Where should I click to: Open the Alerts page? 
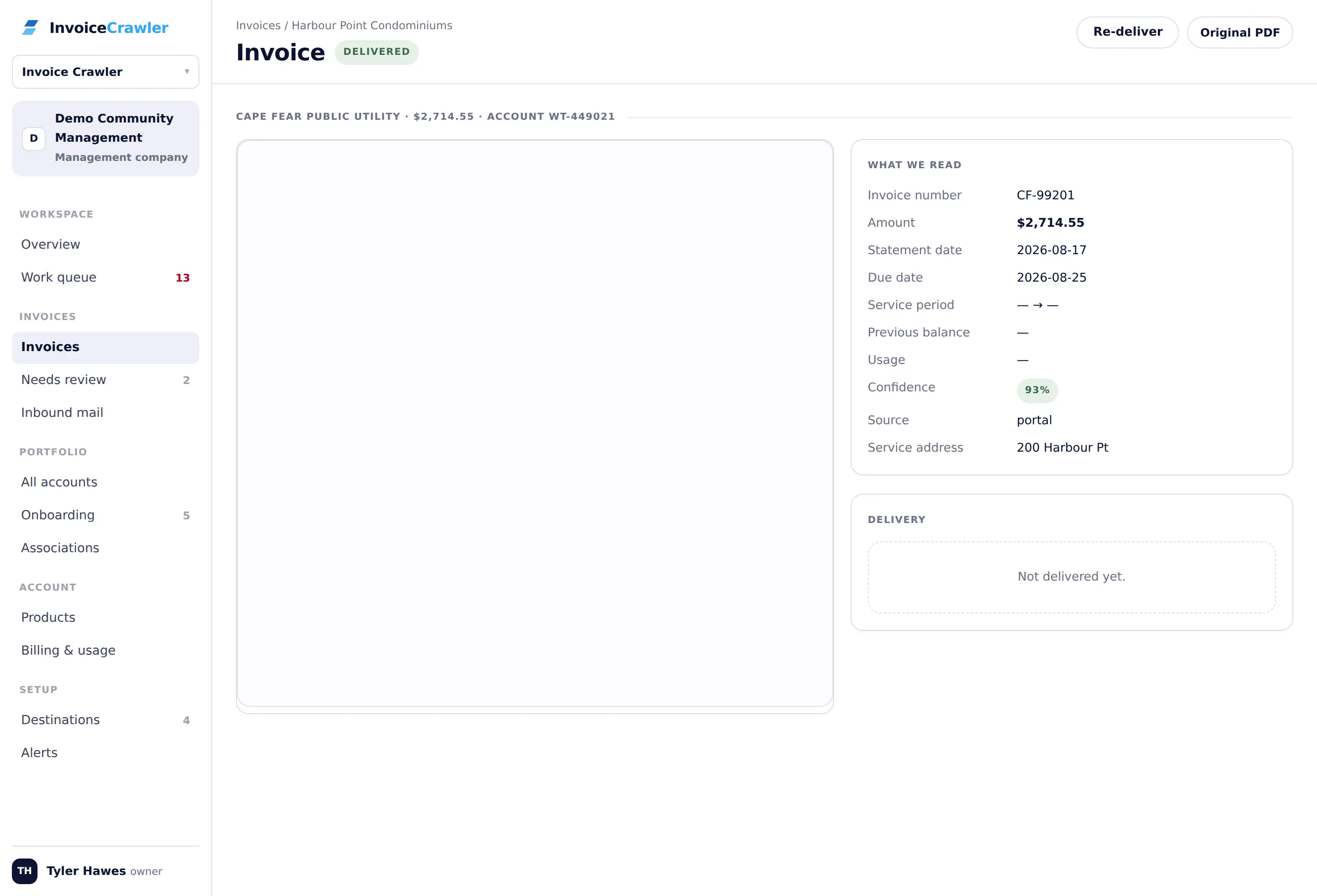(105, 753)
